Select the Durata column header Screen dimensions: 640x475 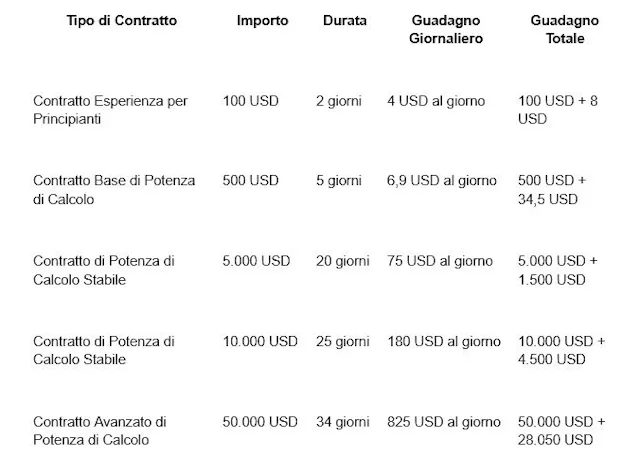[344, 20]
